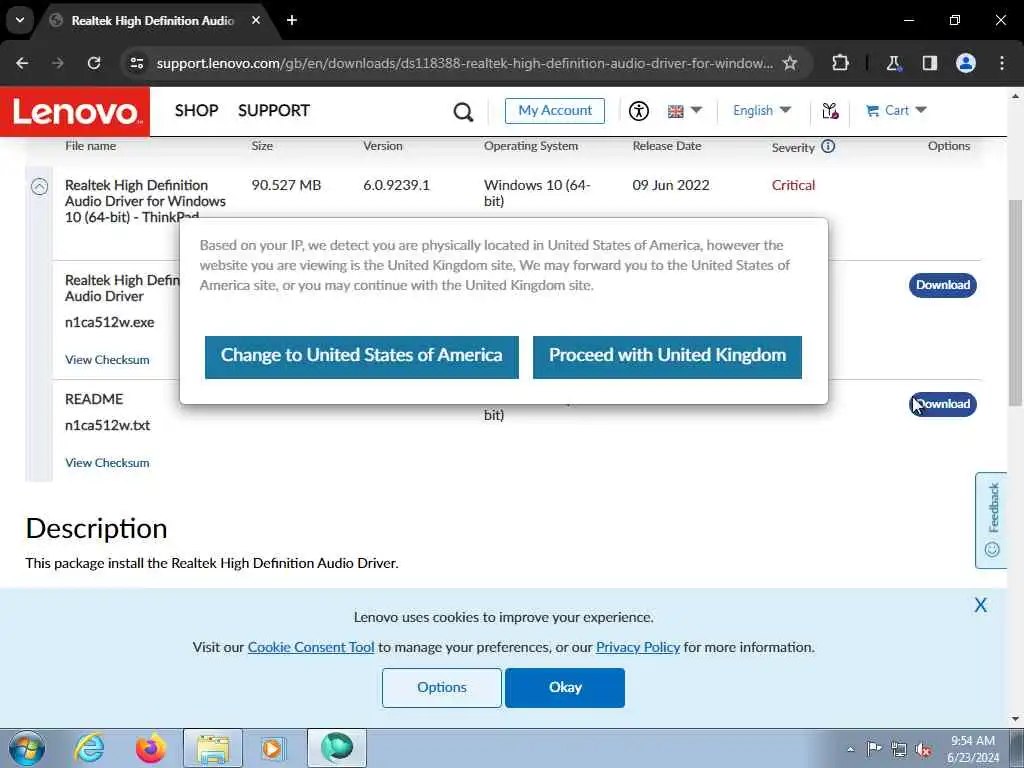Bookmark this page with the star icon

[790, 63]
